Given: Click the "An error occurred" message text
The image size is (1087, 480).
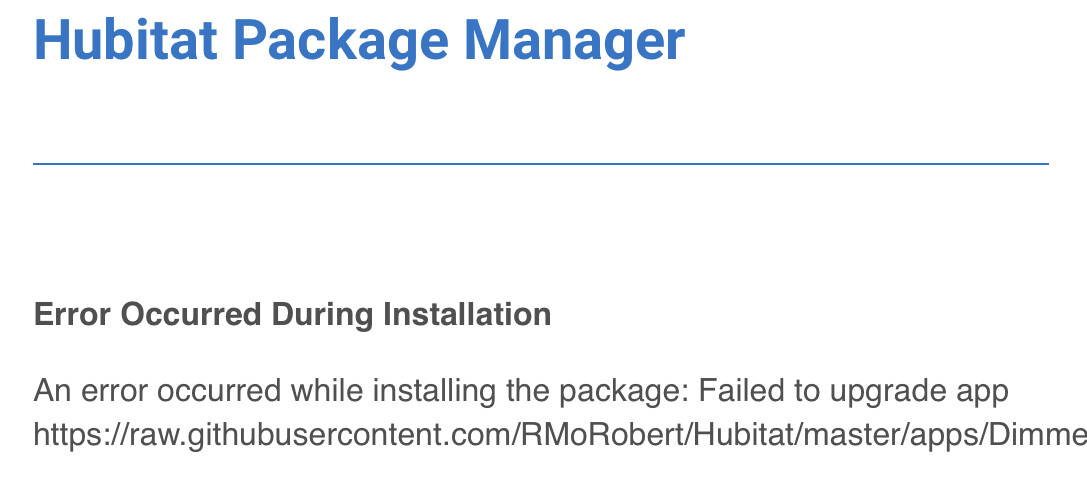Looking at the screenshot, I should (x=158, y=392).
